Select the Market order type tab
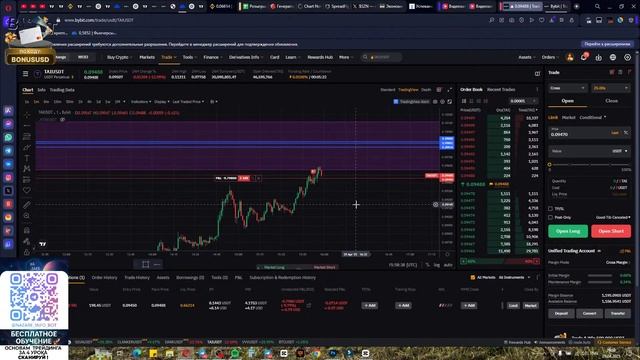This screenshot has width=640, height=360. [x=569, y=118]
